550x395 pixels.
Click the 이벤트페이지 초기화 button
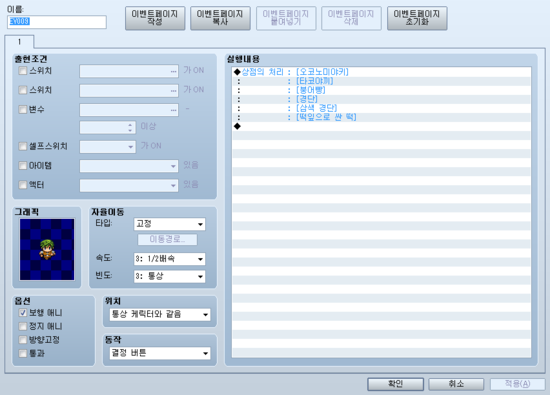pos(417,18)
